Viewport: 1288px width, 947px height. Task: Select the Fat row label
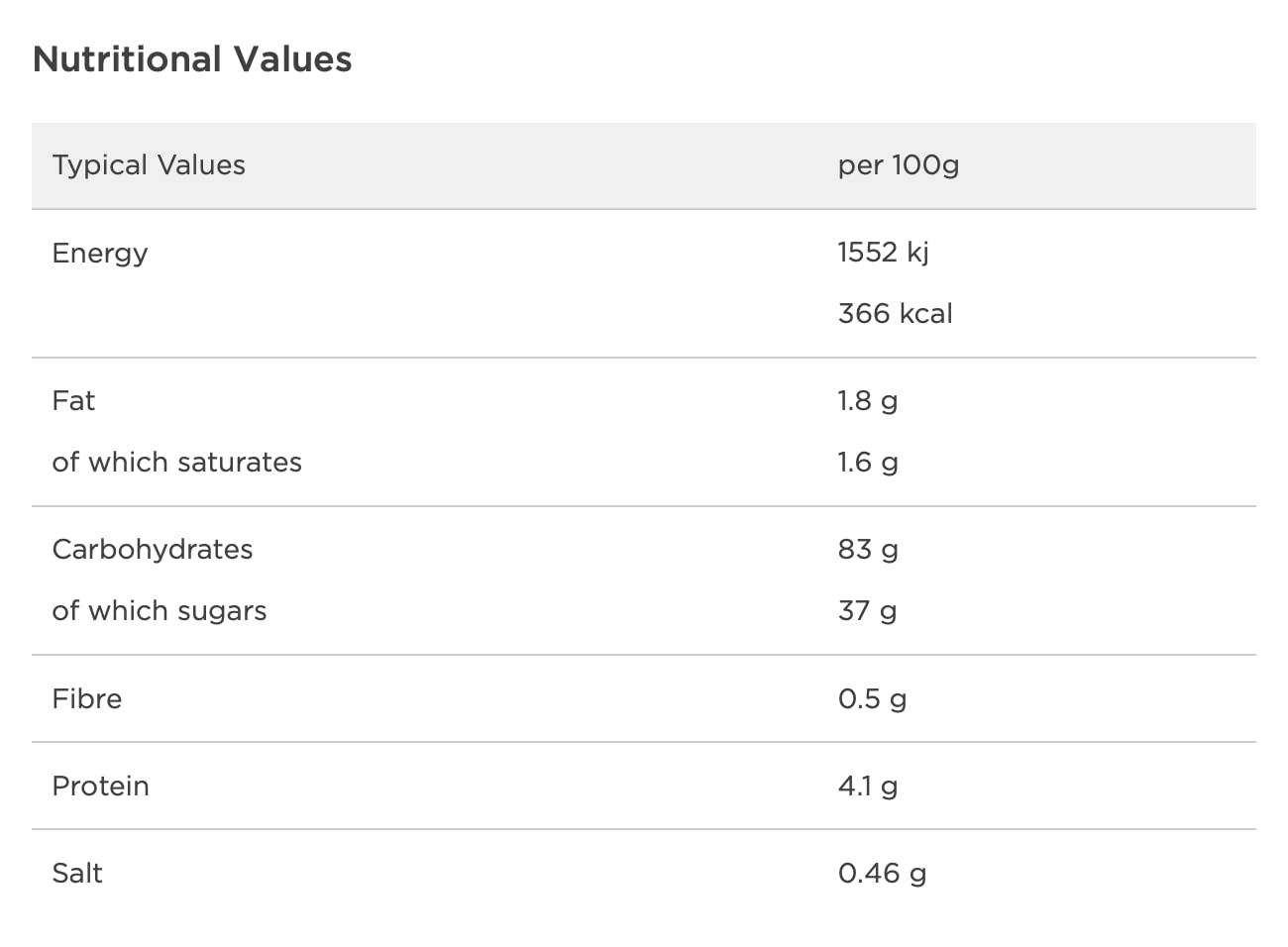click(x=73, y=401)
